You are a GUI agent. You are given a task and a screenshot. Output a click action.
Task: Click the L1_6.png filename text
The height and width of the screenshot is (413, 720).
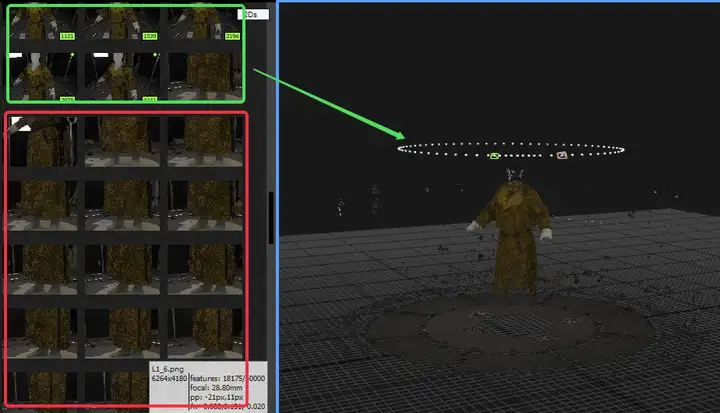[168, 369]
